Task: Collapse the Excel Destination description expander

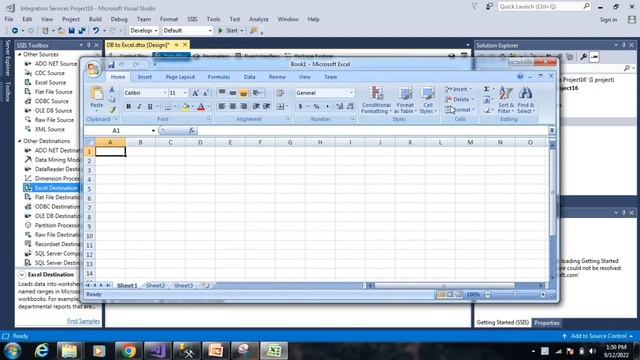Action: coord(22,275)
